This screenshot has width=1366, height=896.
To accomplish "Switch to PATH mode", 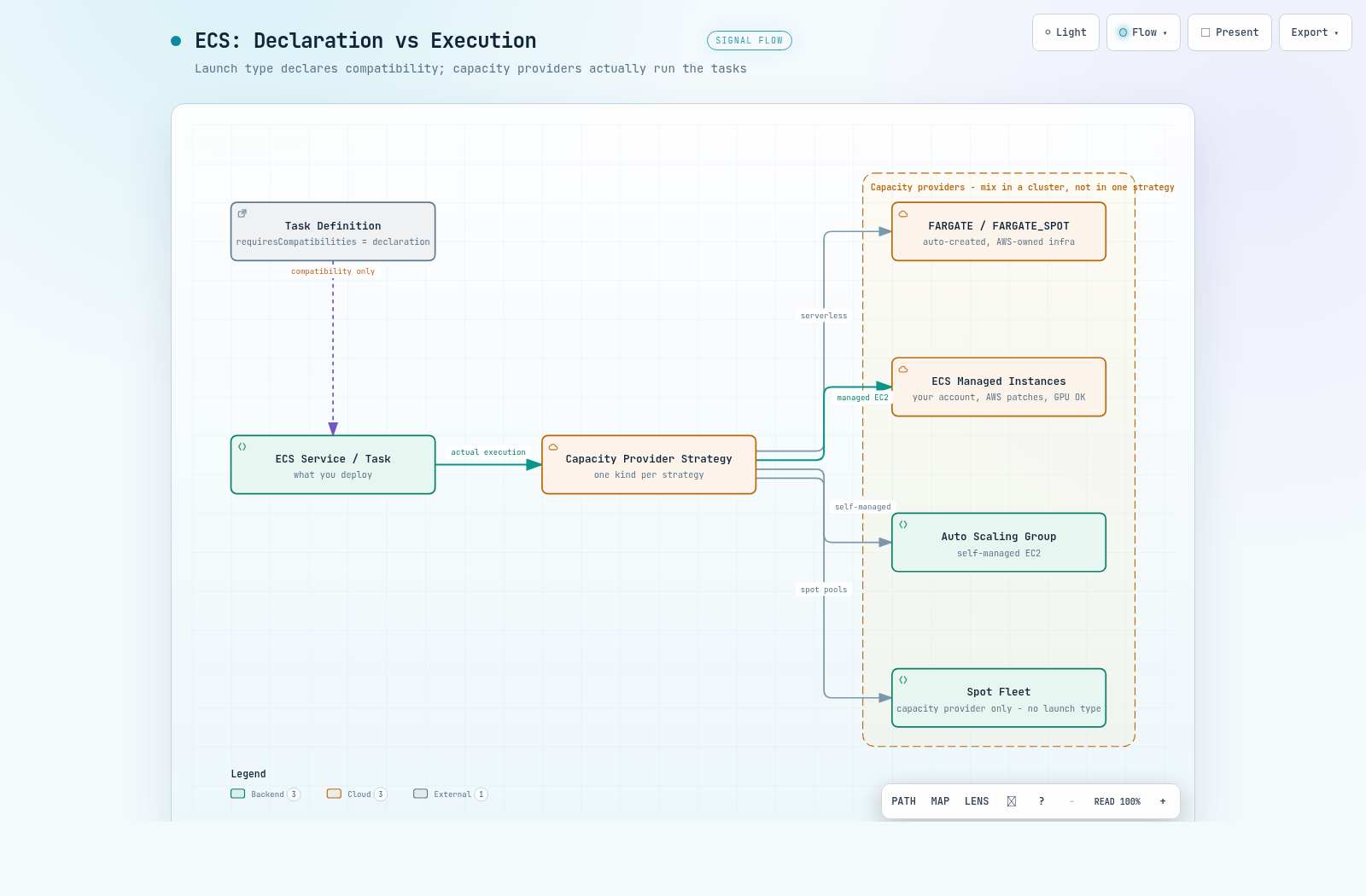I will click(903, 801).
